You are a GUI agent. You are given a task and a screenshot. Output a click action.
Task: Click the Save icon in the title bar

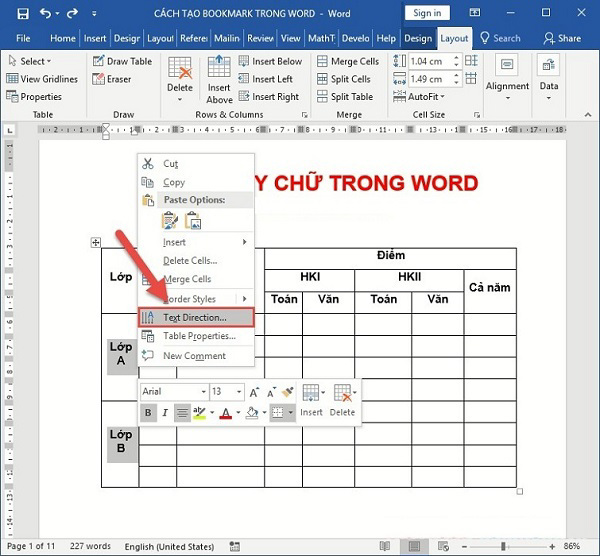pos(23,14)
